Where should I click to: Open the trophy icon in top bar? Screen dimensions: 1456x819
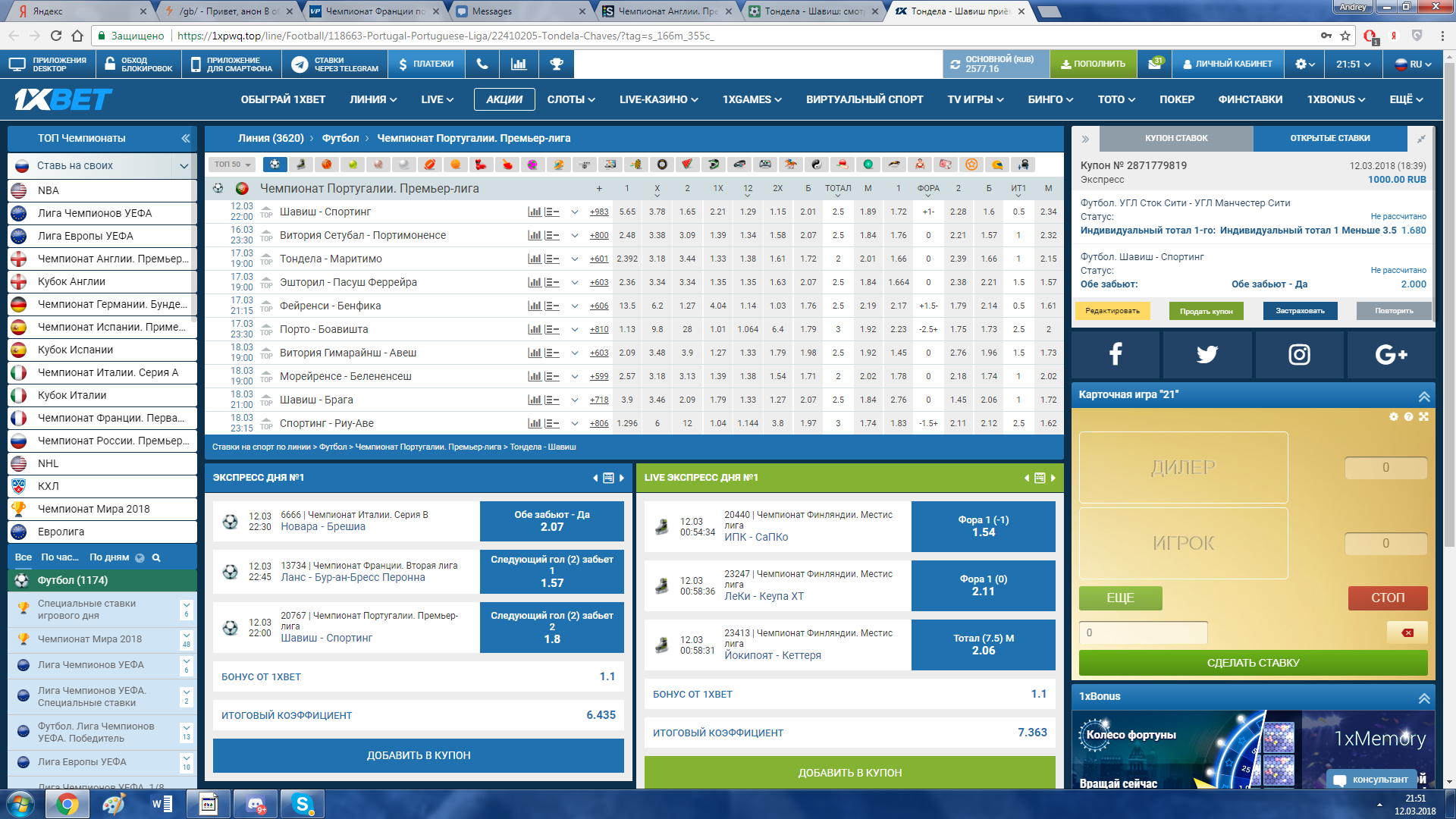(x=557, y=64)
